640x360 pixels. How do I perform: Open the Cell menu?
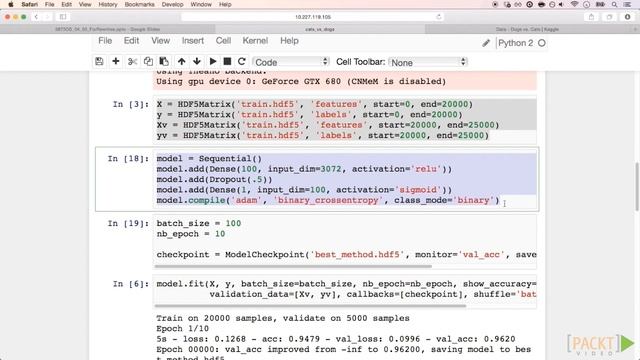click(223, 41)
